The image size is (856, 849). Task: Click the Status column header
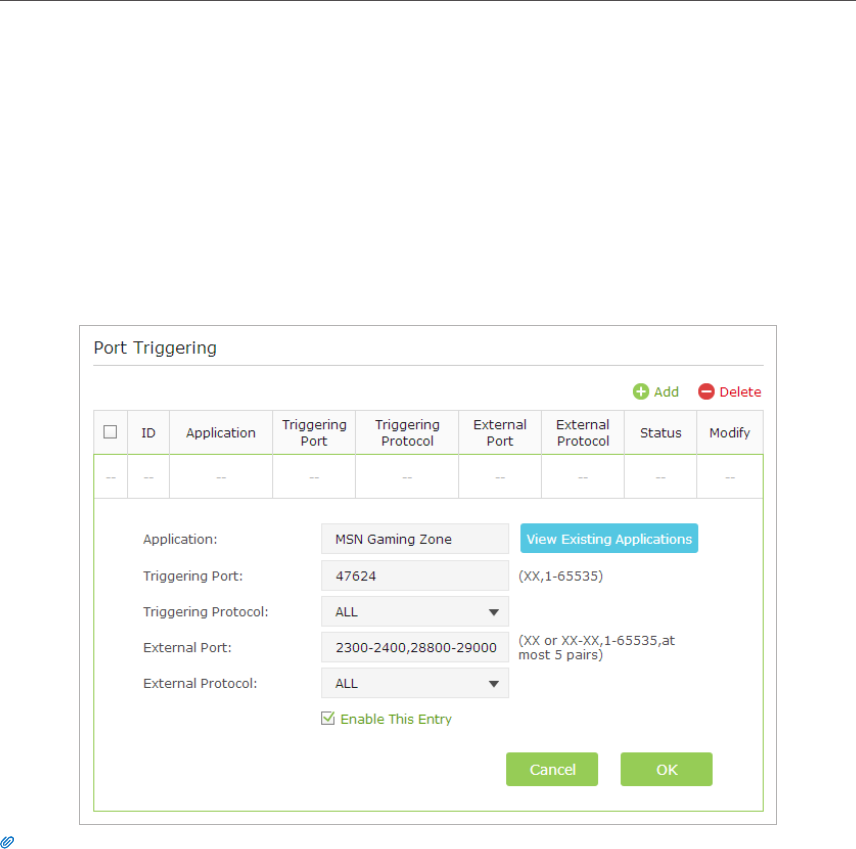[x=661, y=433]
